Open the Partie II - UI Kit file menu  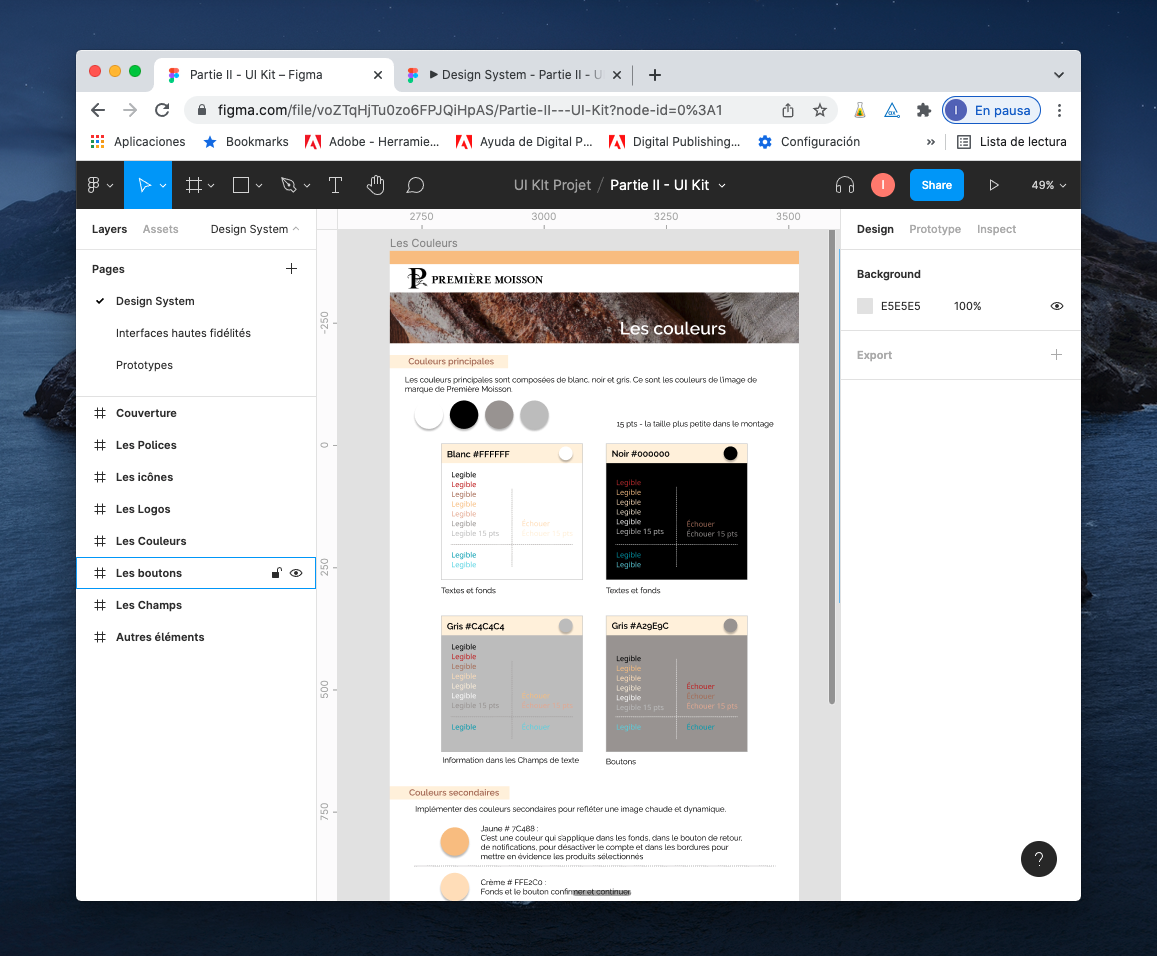coord(667,185)
